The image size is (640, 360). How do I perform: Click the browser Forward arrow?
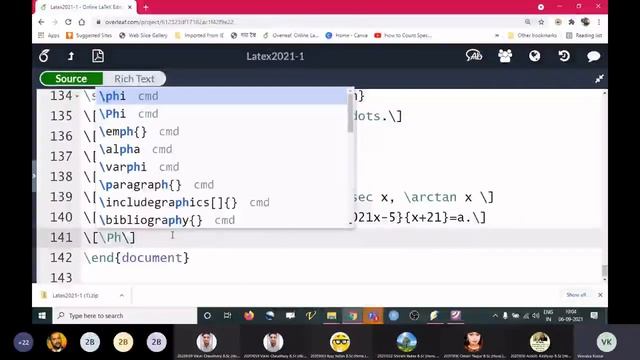point(55,22)
